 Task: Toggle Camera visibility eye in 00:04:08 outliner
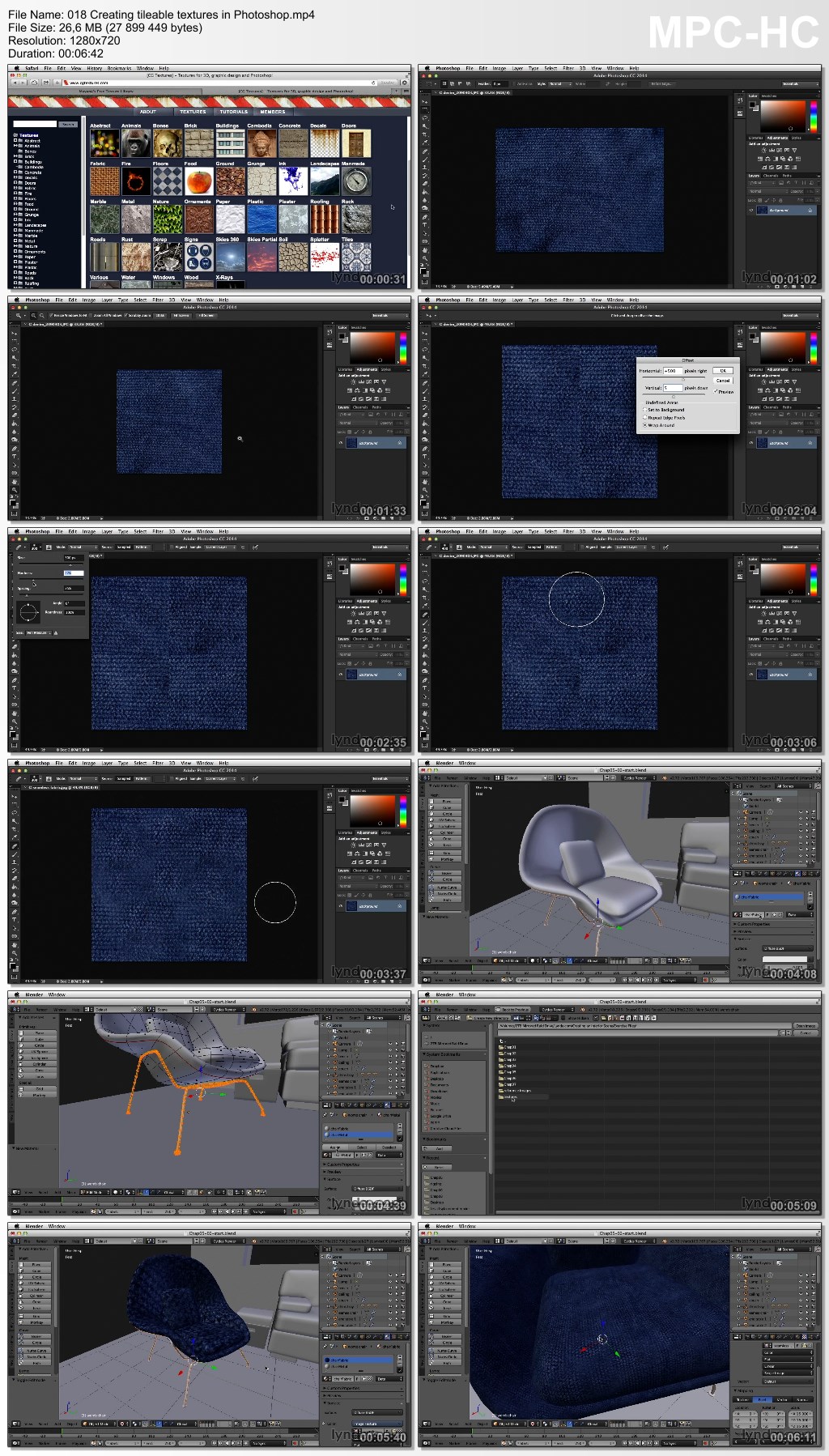[x=801, y=812]
